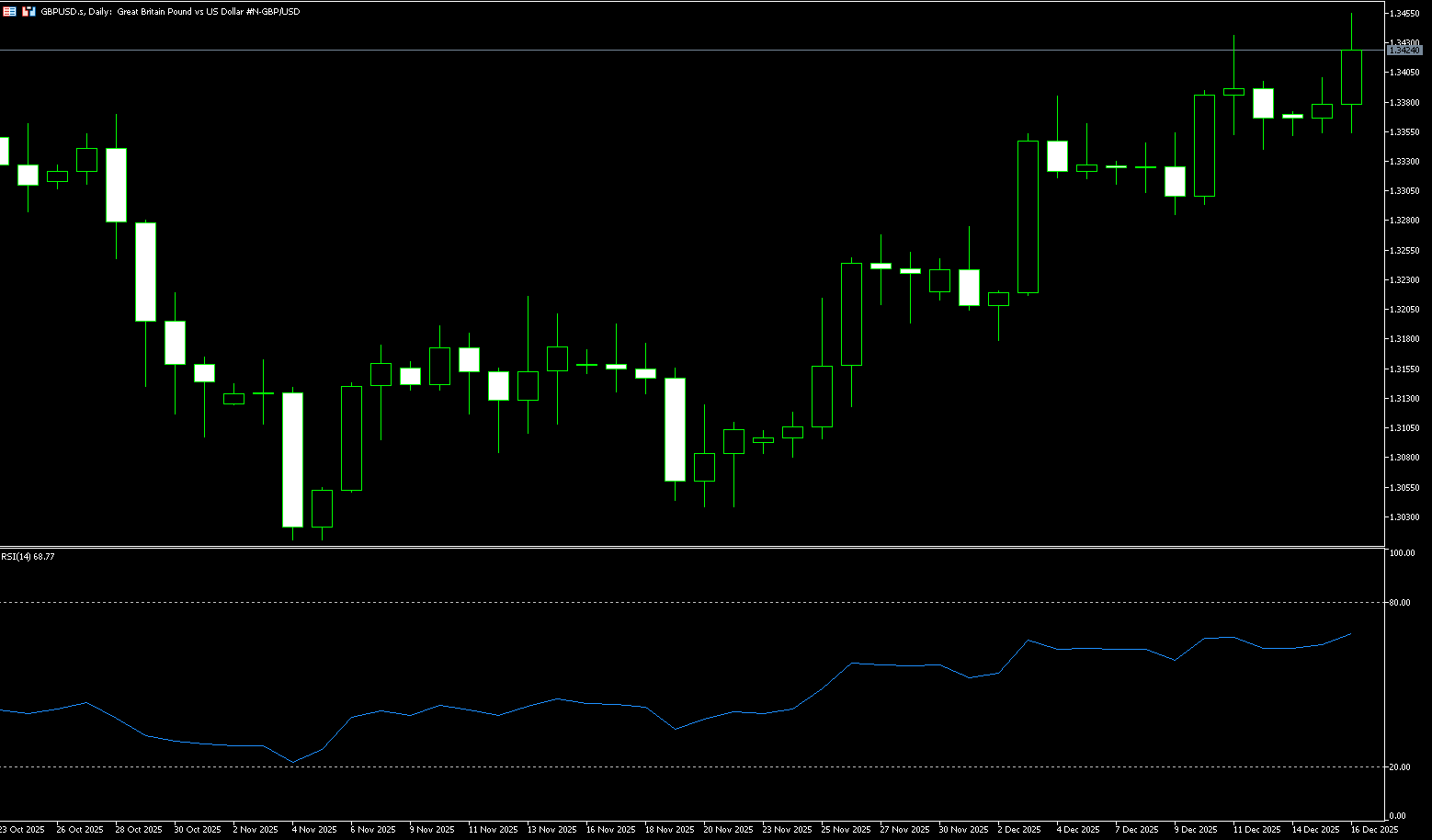This screenshot has height=840, width=1432.
Task: Click the latest candle on 16 Dec
Action: pos(1351,77)
